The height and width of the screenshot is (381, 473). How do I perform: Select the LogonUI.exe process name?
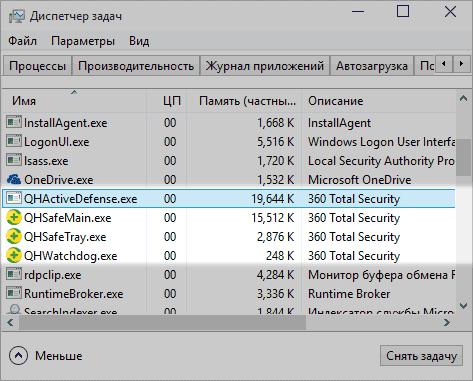[57, 142]
